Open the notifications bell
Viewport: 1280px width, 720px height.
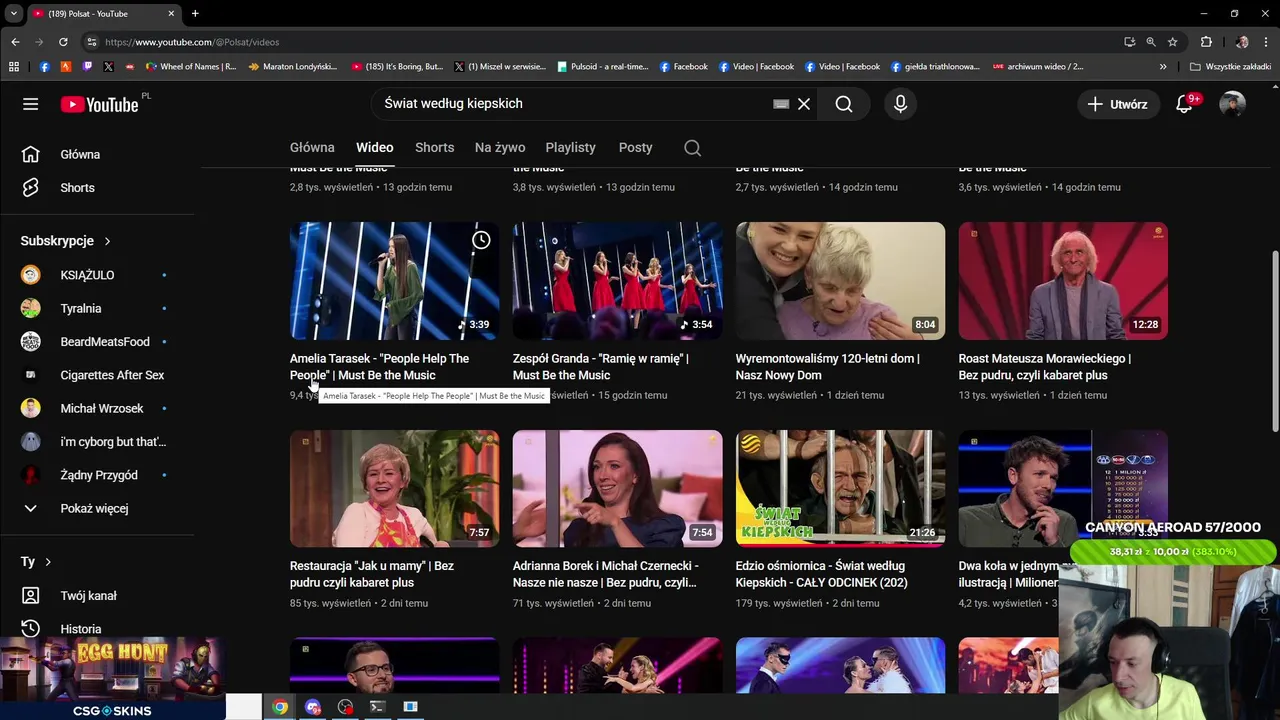coord(1185,104)
